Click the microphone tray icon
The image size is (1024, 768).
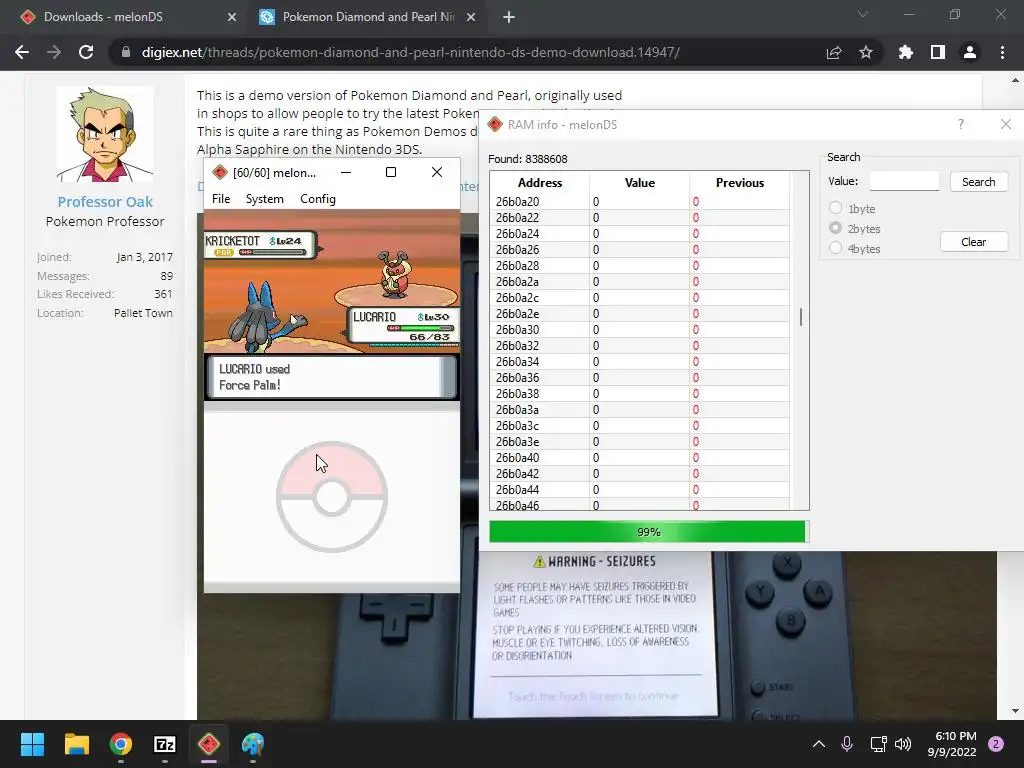coord(847,744)
